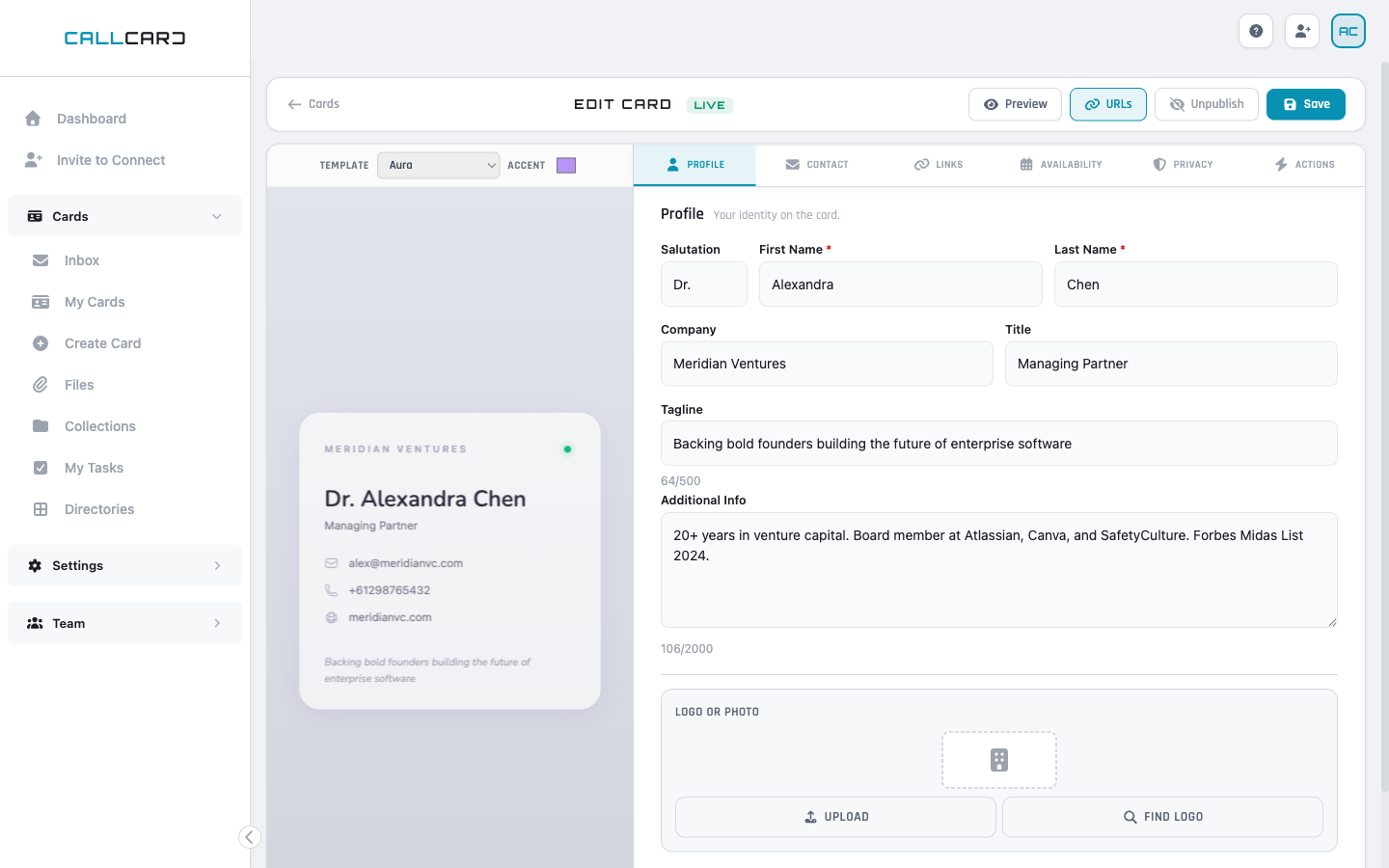Click the purple Accent color swatch

tap(566, 165)
